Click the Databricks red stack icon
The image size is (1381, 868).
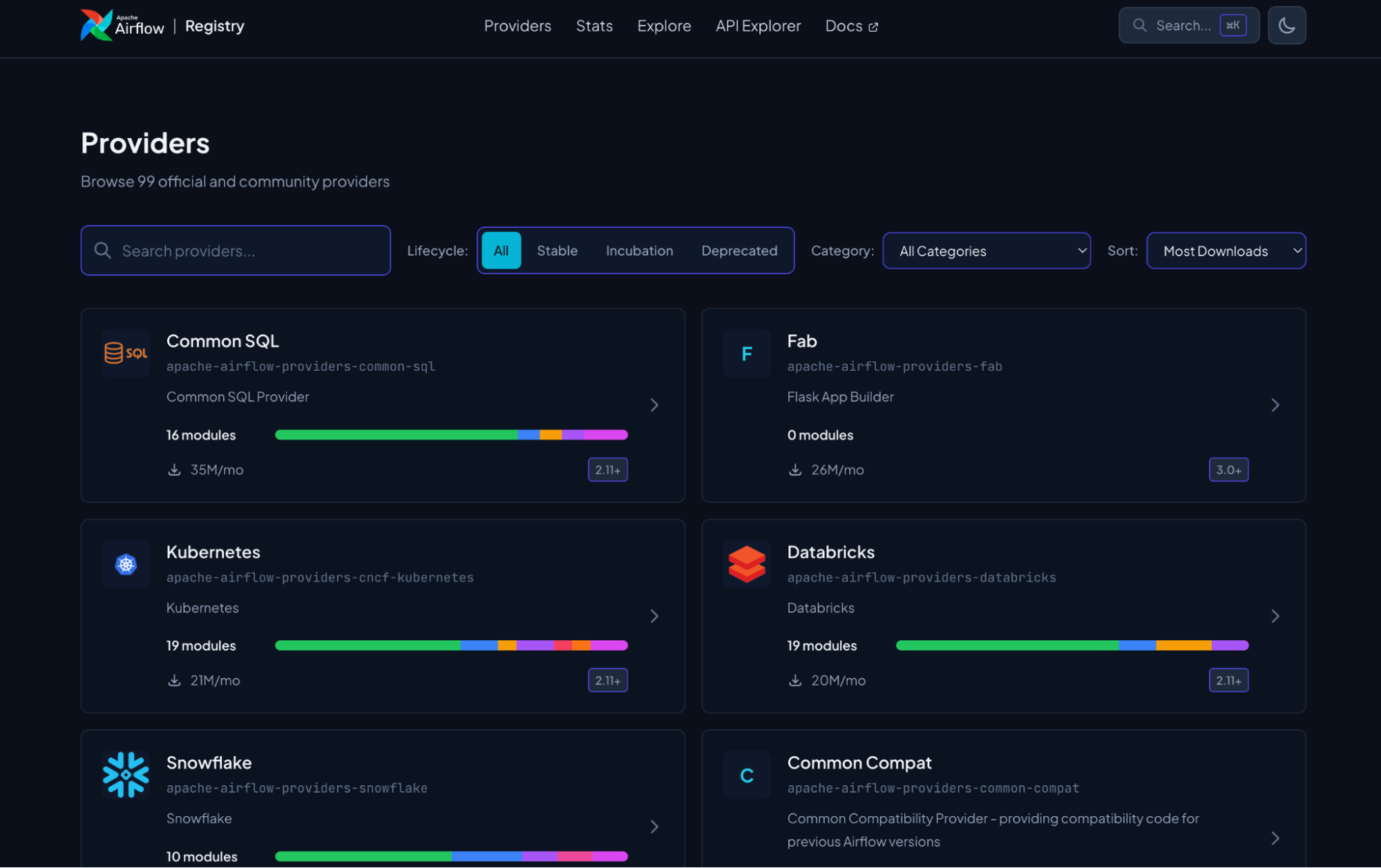(746, 564)
